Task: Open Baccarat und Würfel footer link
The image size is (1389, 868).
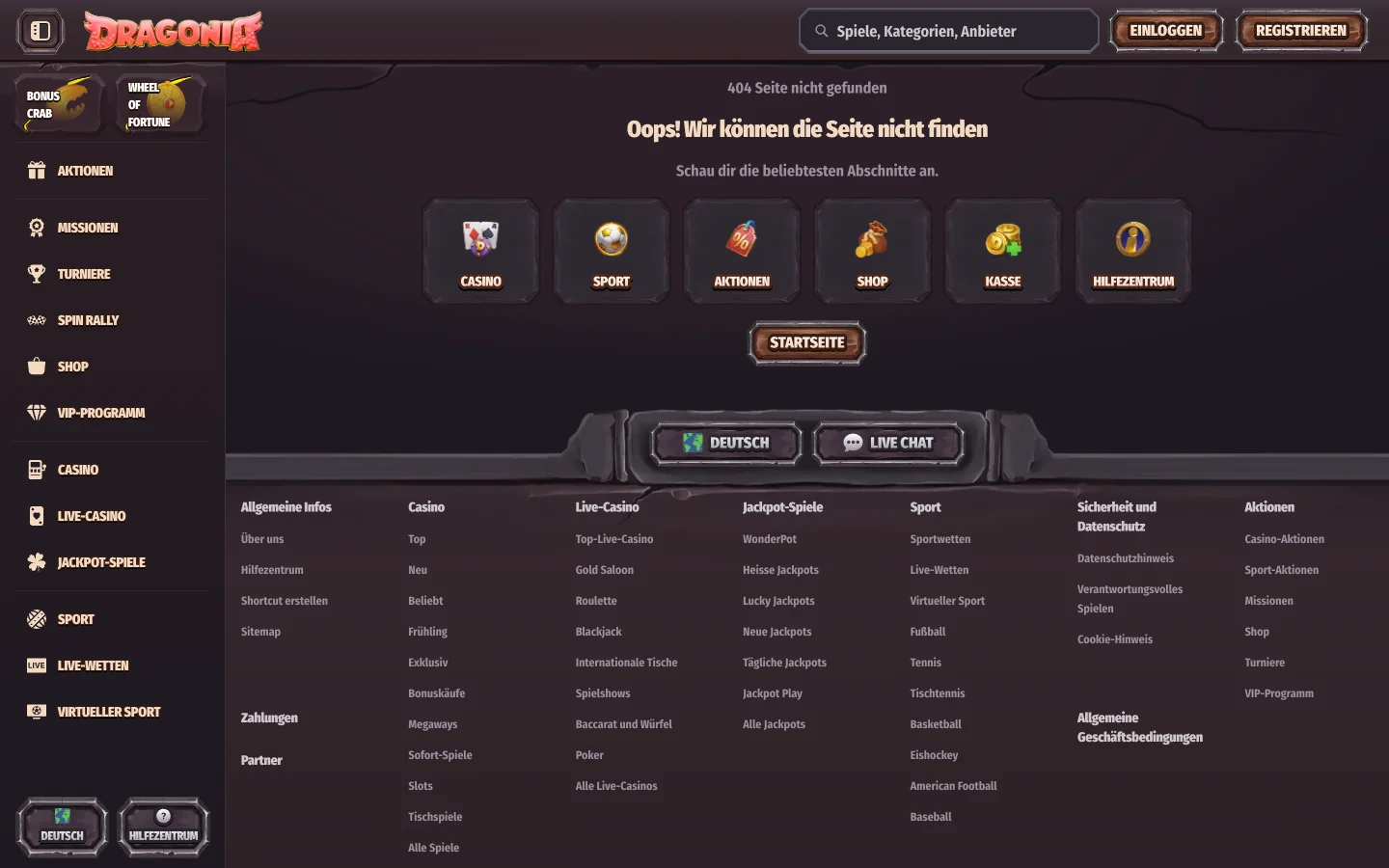Action: [x=624, y=724]
